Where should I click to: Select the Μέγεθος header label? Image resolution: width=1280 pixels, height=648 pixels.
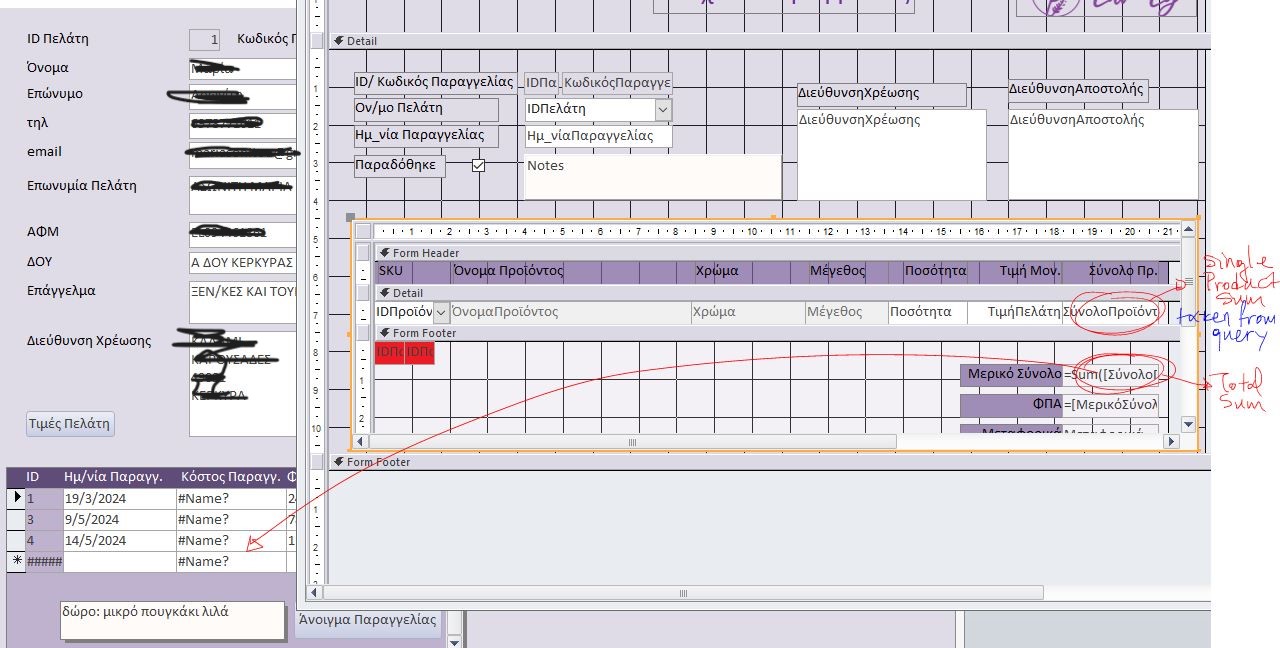pos(848,272)
